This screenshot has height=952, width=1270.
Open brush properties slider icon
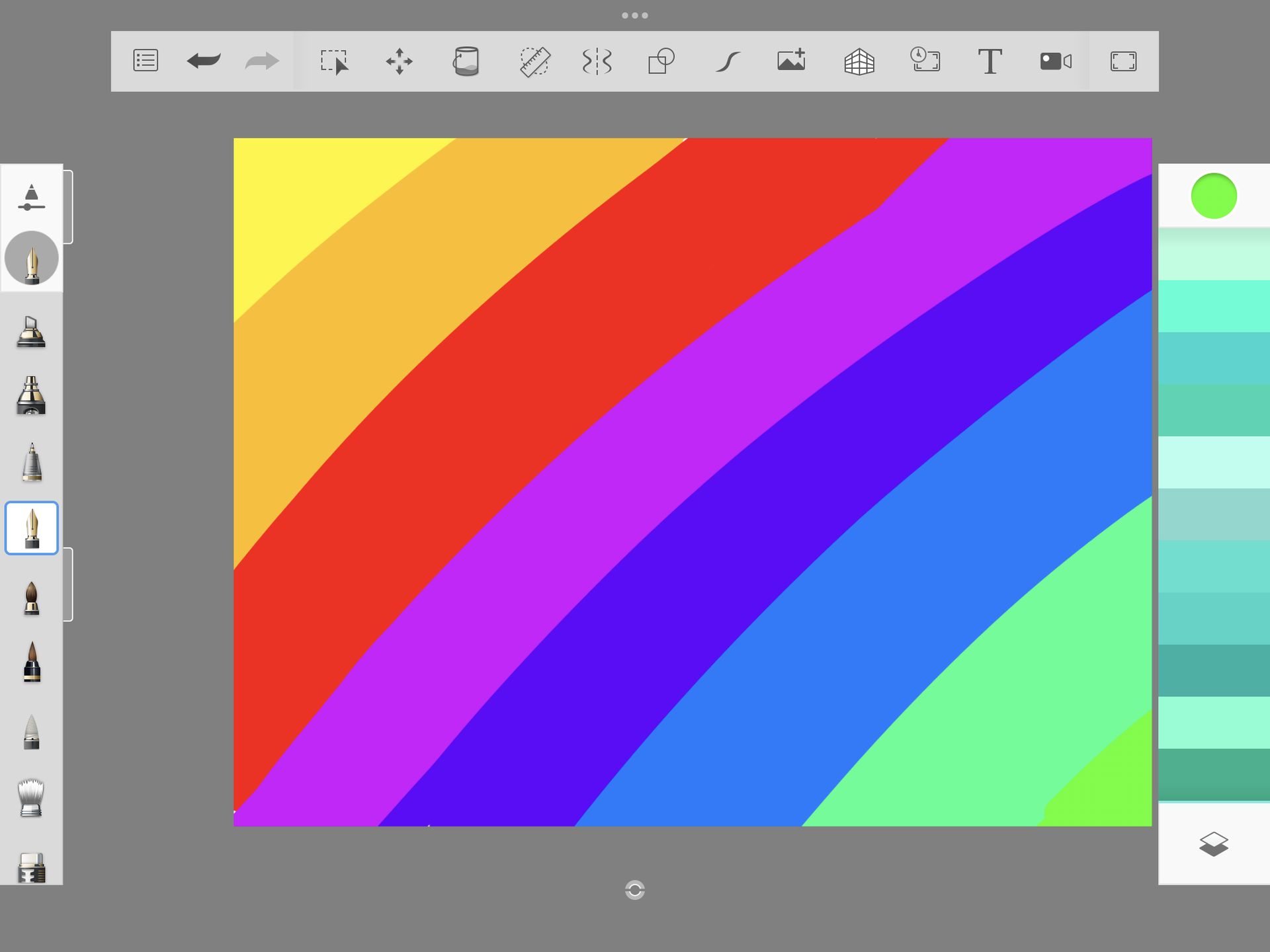coord(31,198)
